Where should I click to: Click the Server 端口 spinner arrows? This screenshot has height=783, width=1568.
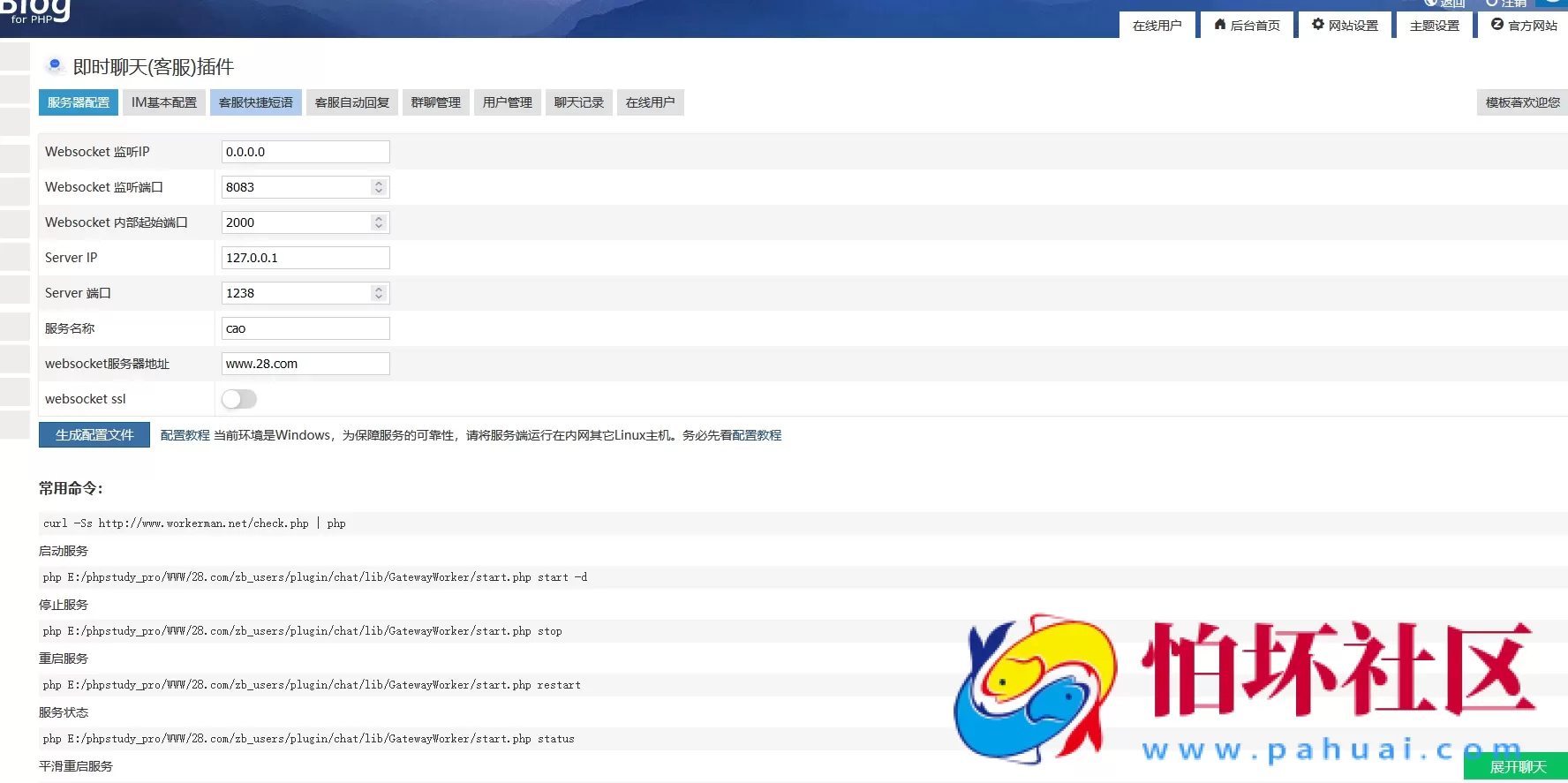pyautogui.click(x=379, y=293)
